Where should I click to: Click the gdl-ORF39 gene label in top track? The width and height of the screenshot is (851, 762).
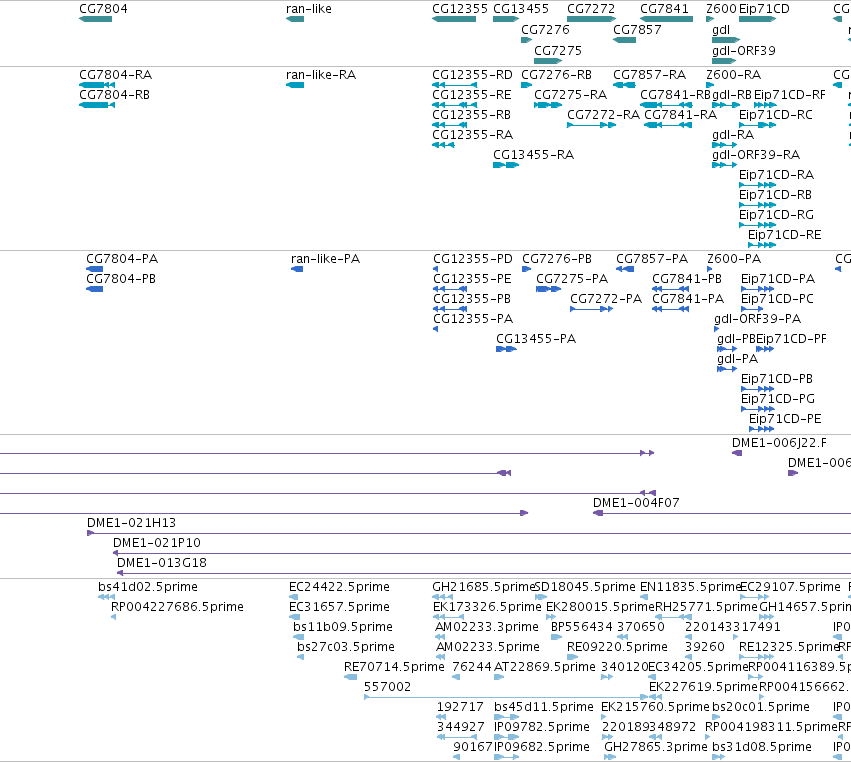(x=744, y=50)
